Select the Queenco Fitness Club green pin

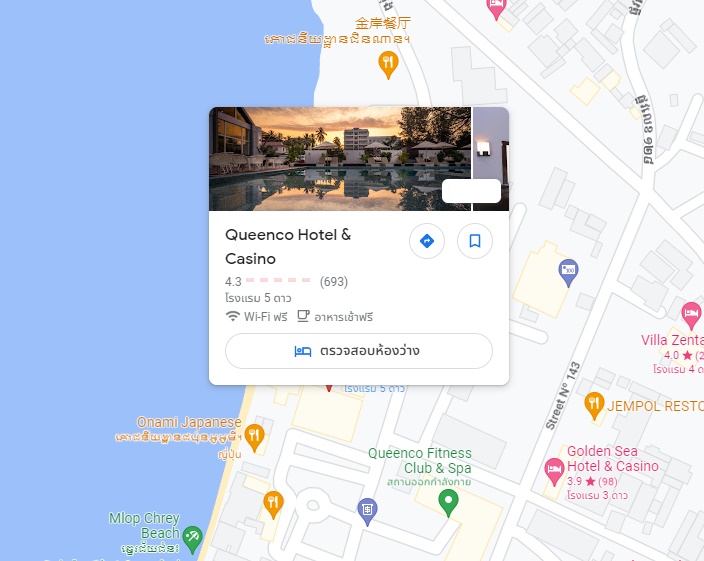448,503
